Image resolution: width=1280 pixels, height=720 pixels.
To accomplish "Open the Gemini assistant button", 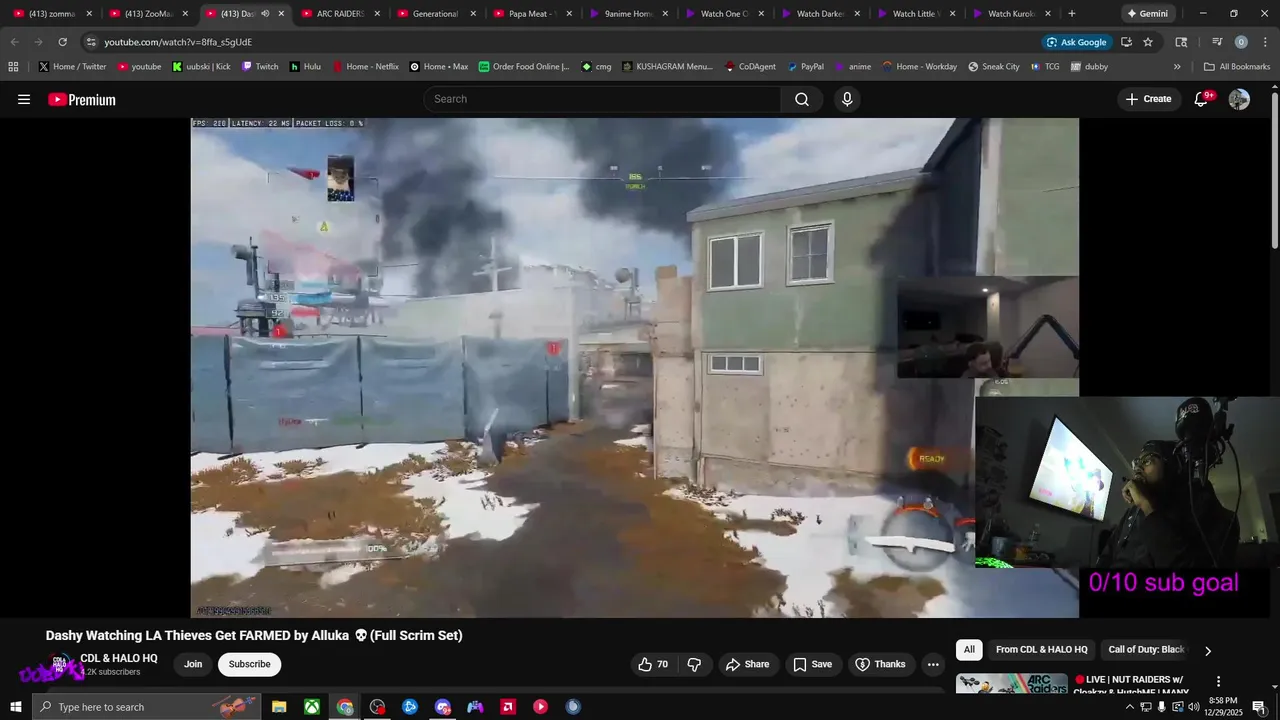I will (x=1146, y=14).
